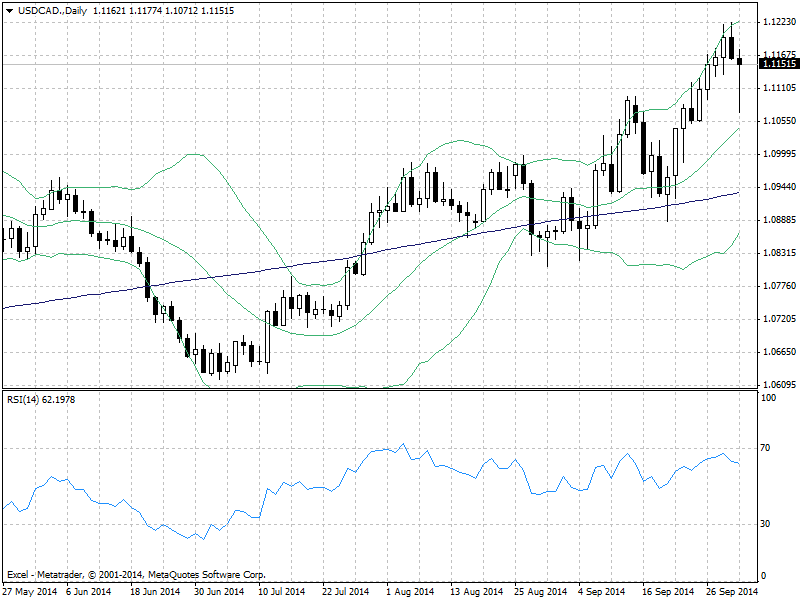Click the "25 Aug 2014" date label

click(x=540, y=591)
